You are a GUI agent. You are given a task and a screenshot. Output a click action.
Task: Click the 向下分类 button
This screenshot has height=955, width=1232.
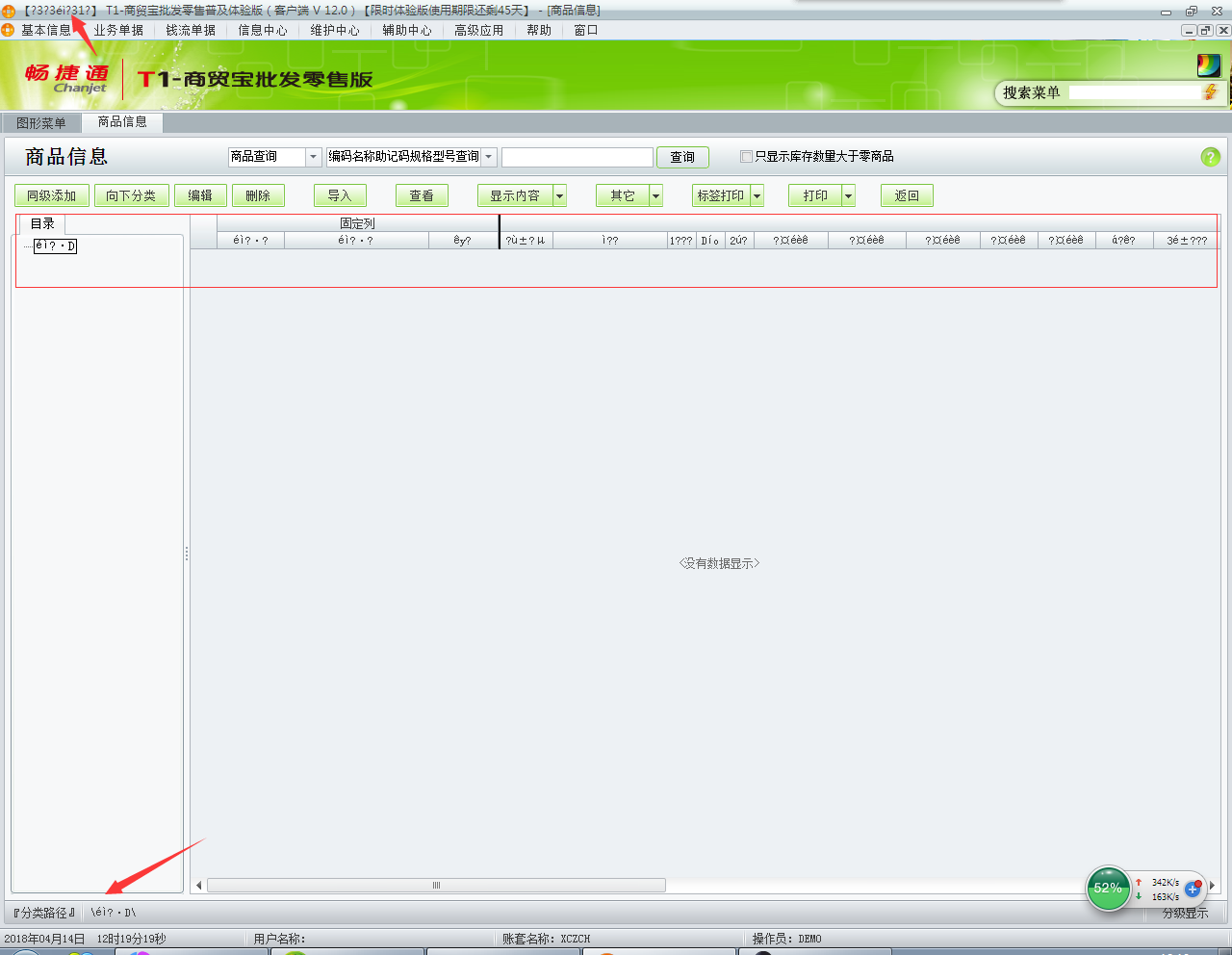(x=131, y=195)
